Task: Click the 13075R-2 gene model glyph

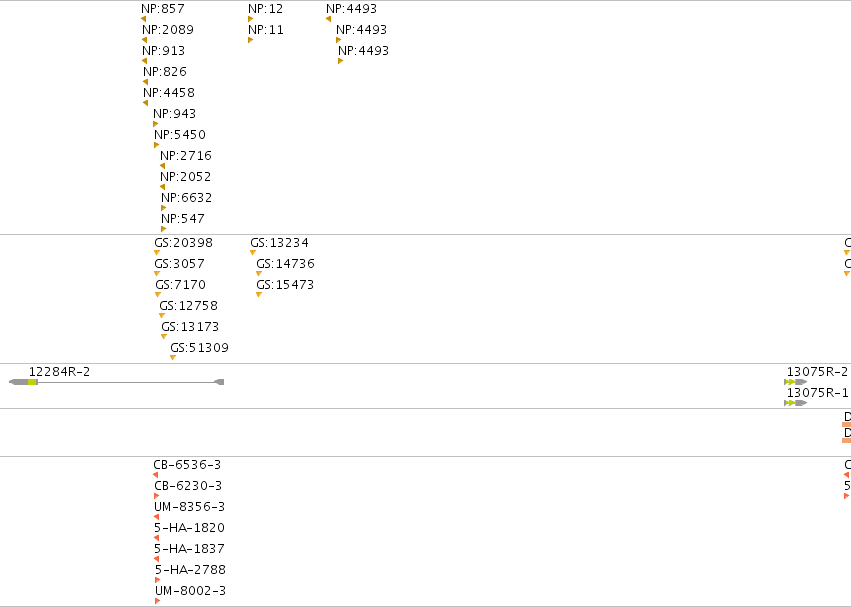Action: 795,382
